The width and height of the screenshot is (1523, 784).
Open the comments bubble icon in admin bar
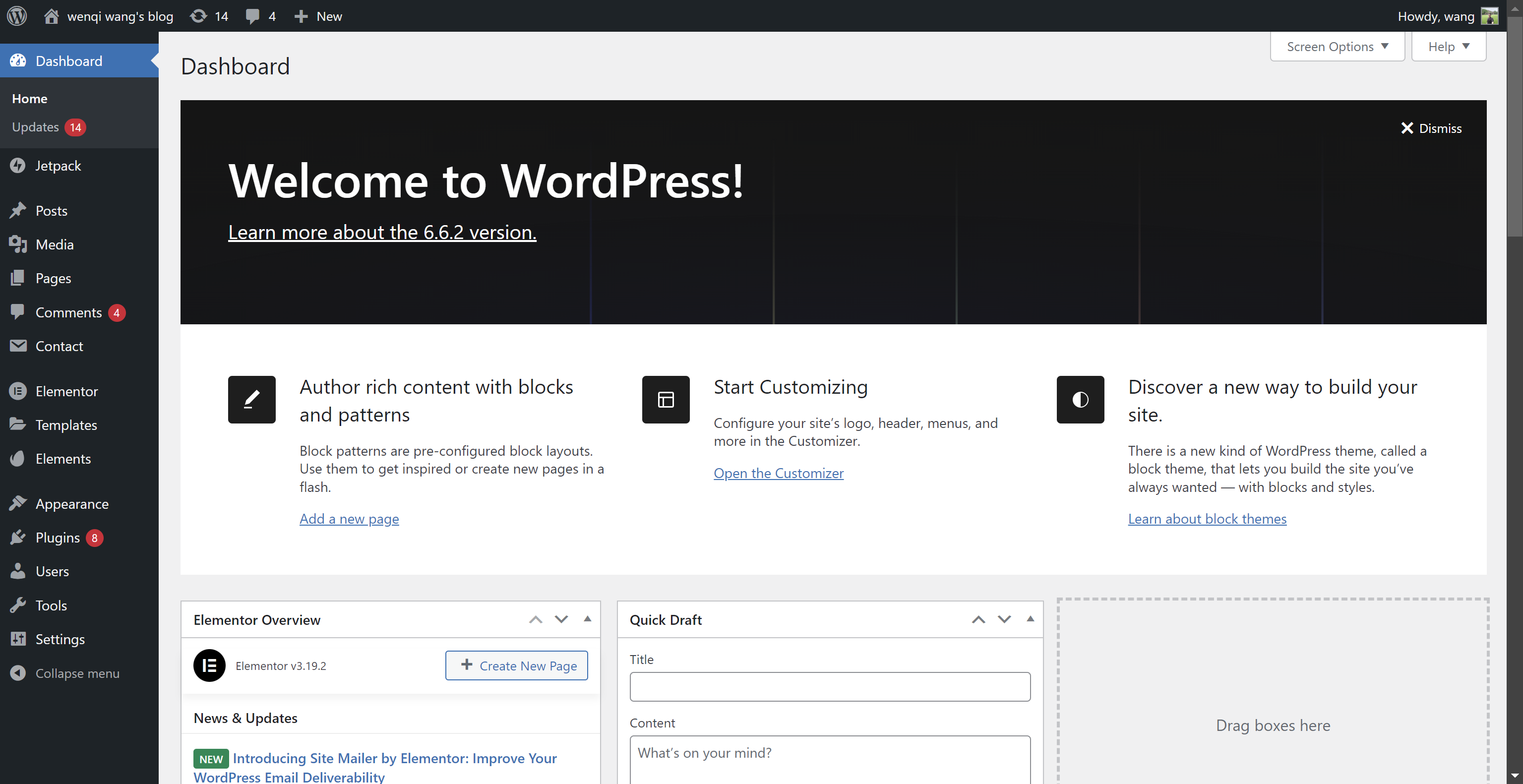click(x=252, y=16)
